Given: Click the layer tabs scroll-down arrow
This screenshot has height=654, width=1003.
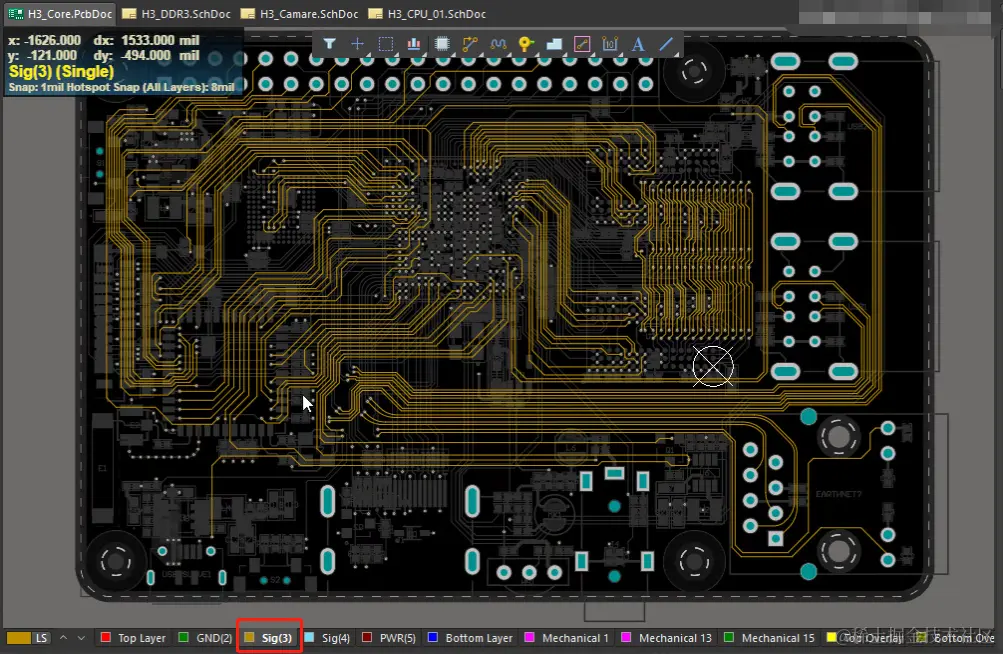Looking at the screenshot, I should [x=81, y=638].
